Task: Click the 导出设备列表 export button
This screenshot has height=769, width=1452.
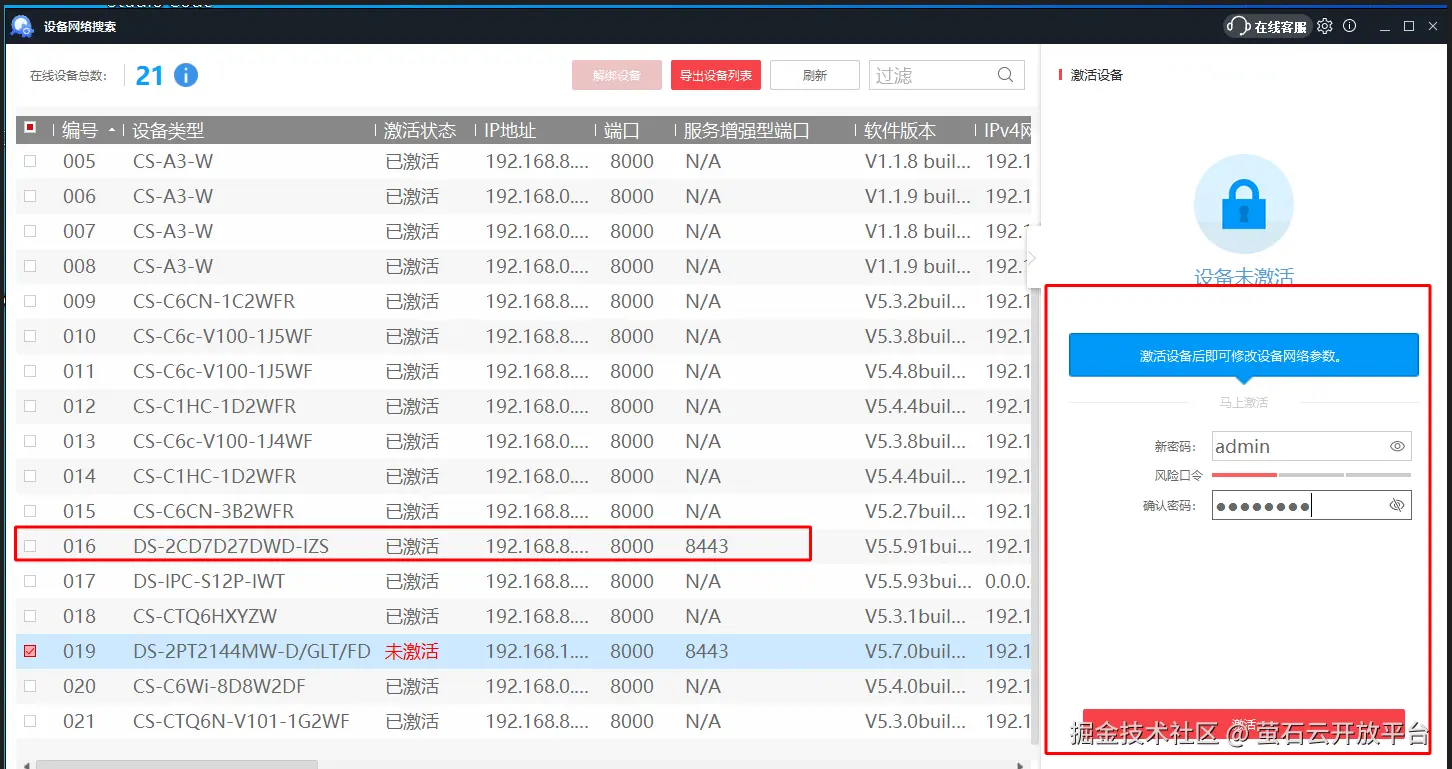Action: (x=716, y=75)
